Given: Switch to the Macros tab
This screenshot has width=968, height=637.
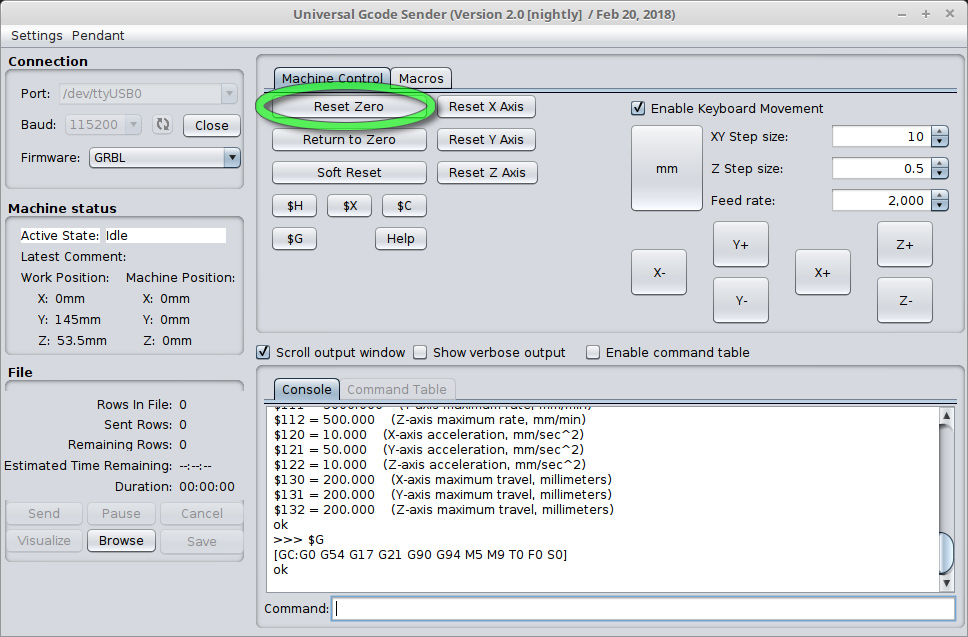Looking at the screenshot, I should click(x=421, y=78).
